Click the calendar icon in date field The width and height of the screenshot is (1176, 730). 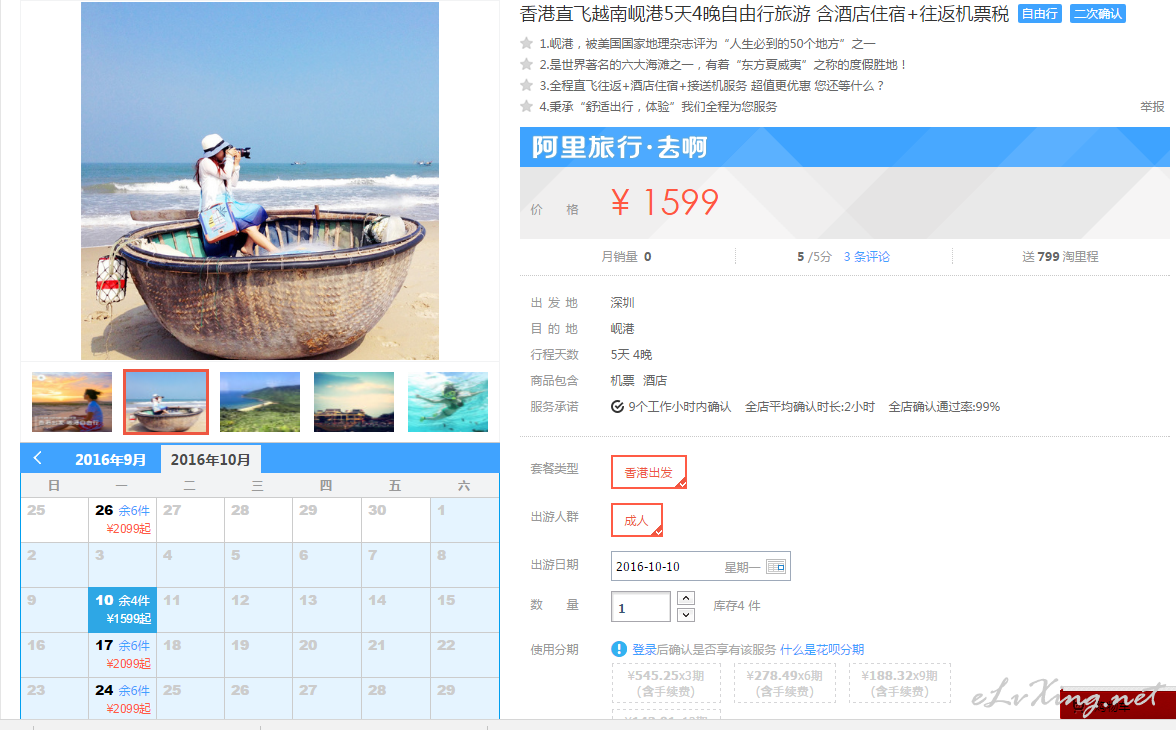pyautogui.click(x=776, y=566)
